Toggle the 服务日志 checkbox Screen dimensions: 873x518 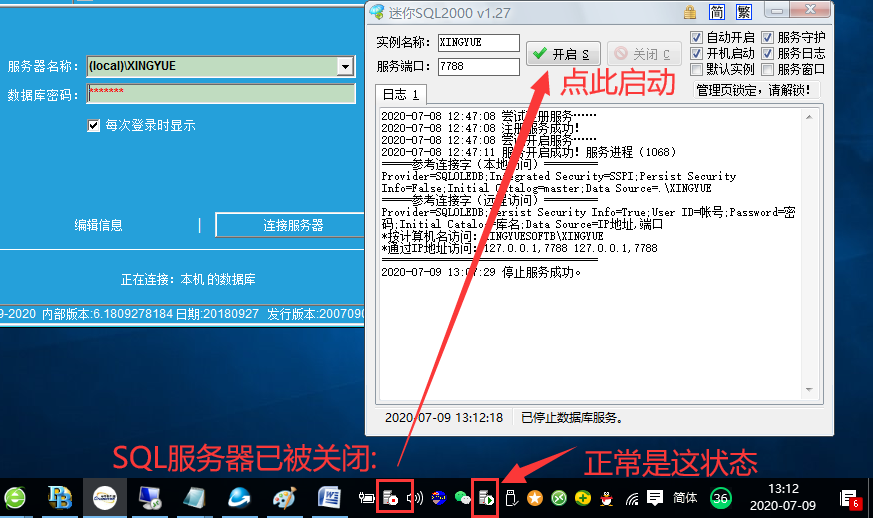(x=767, y=53)
